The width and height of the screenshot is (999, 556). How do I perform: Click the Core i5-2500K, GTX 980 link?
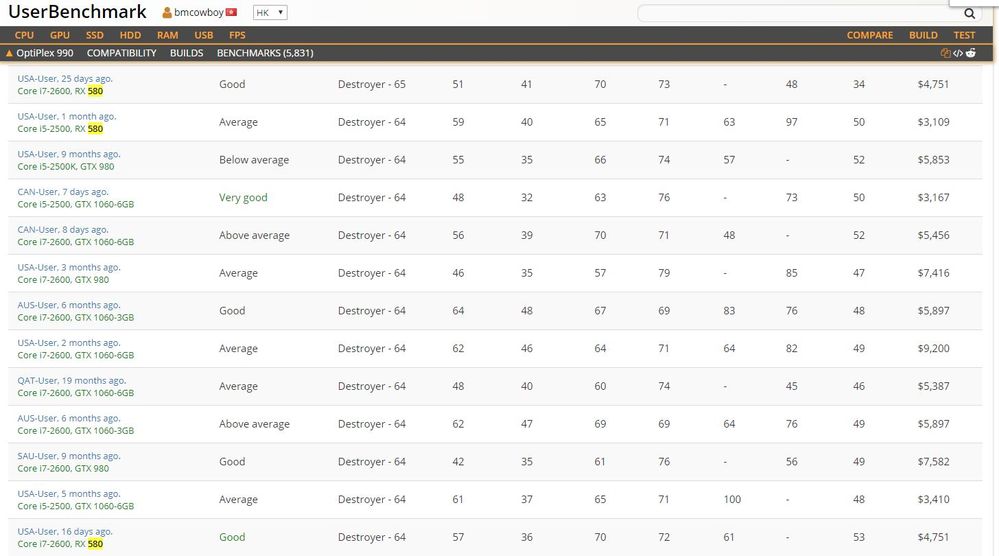click(66, 166)
